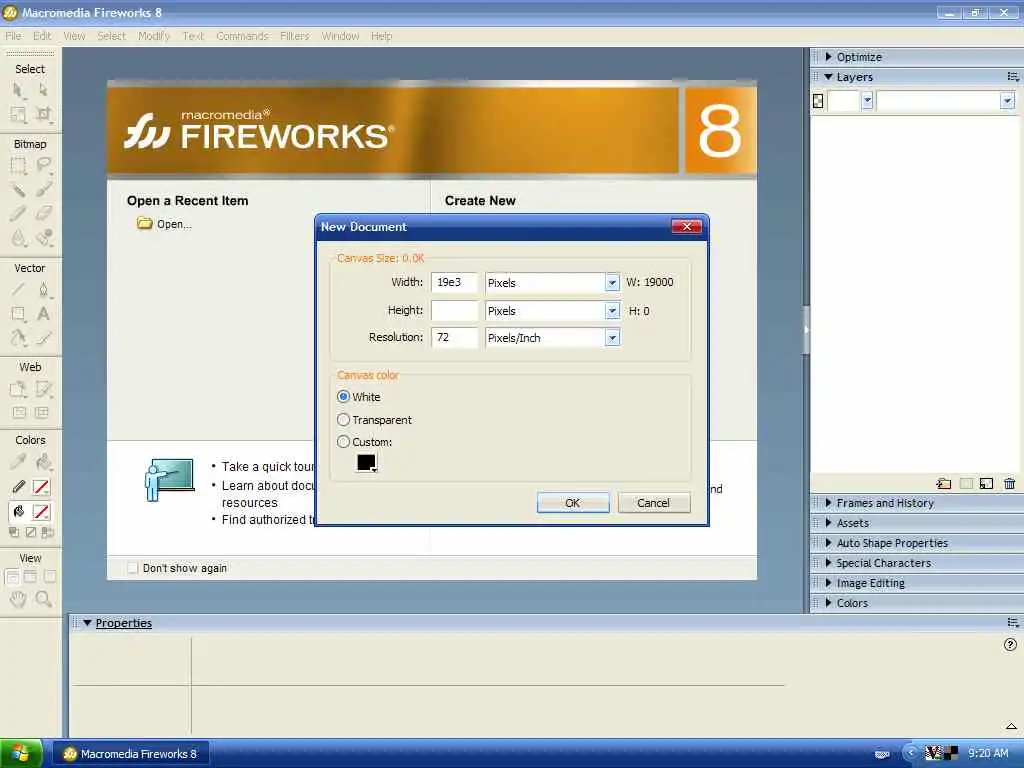Click Take a quick tour link
1024x768 pixels.
(x=268, y=466)
